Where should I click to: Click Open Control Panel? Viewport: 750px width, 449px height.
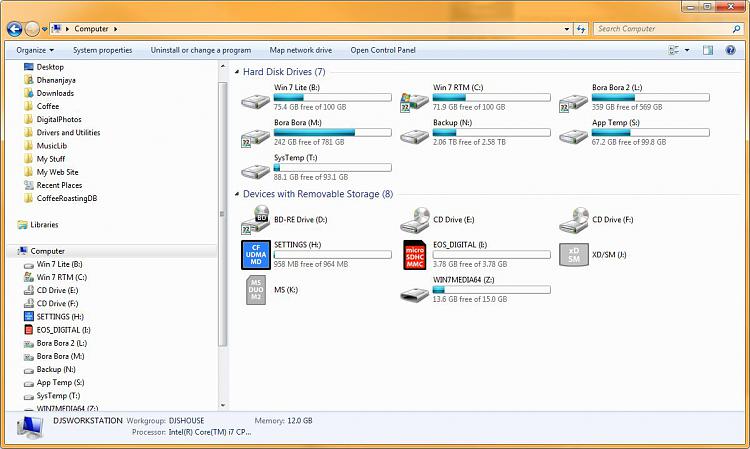click(x=383, y=50)
